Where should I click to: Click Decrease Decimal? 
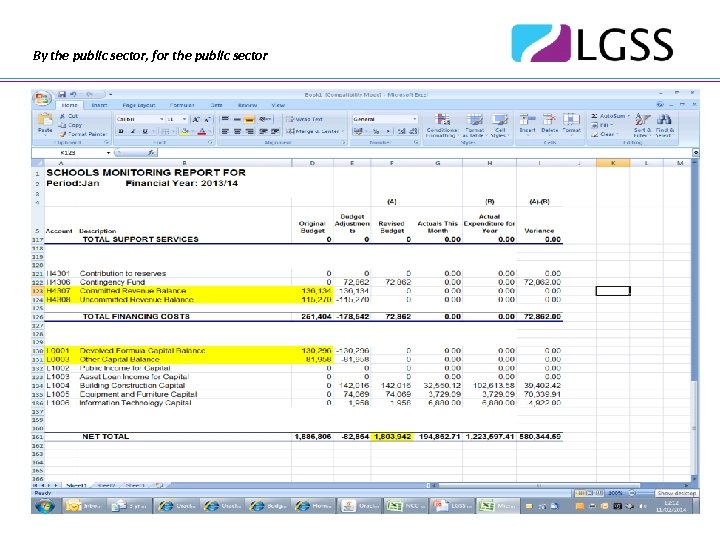coord(413,131)
